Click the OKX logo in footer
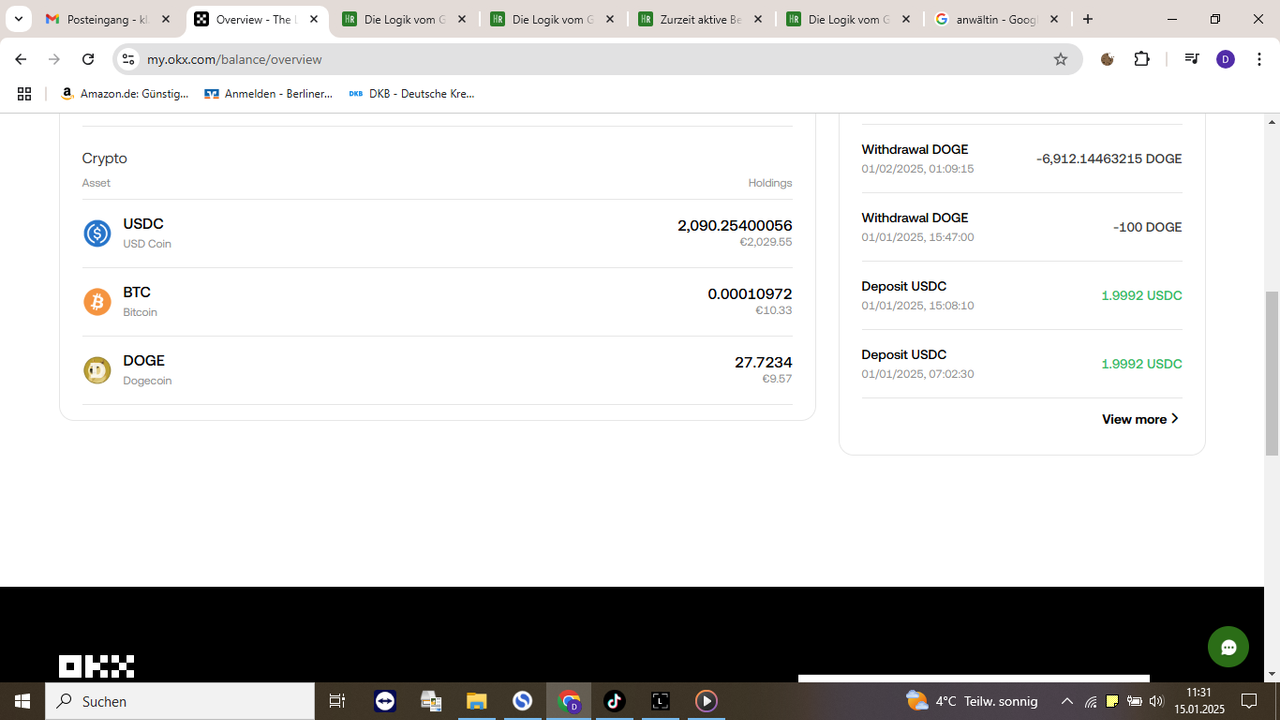 [96, 666]
